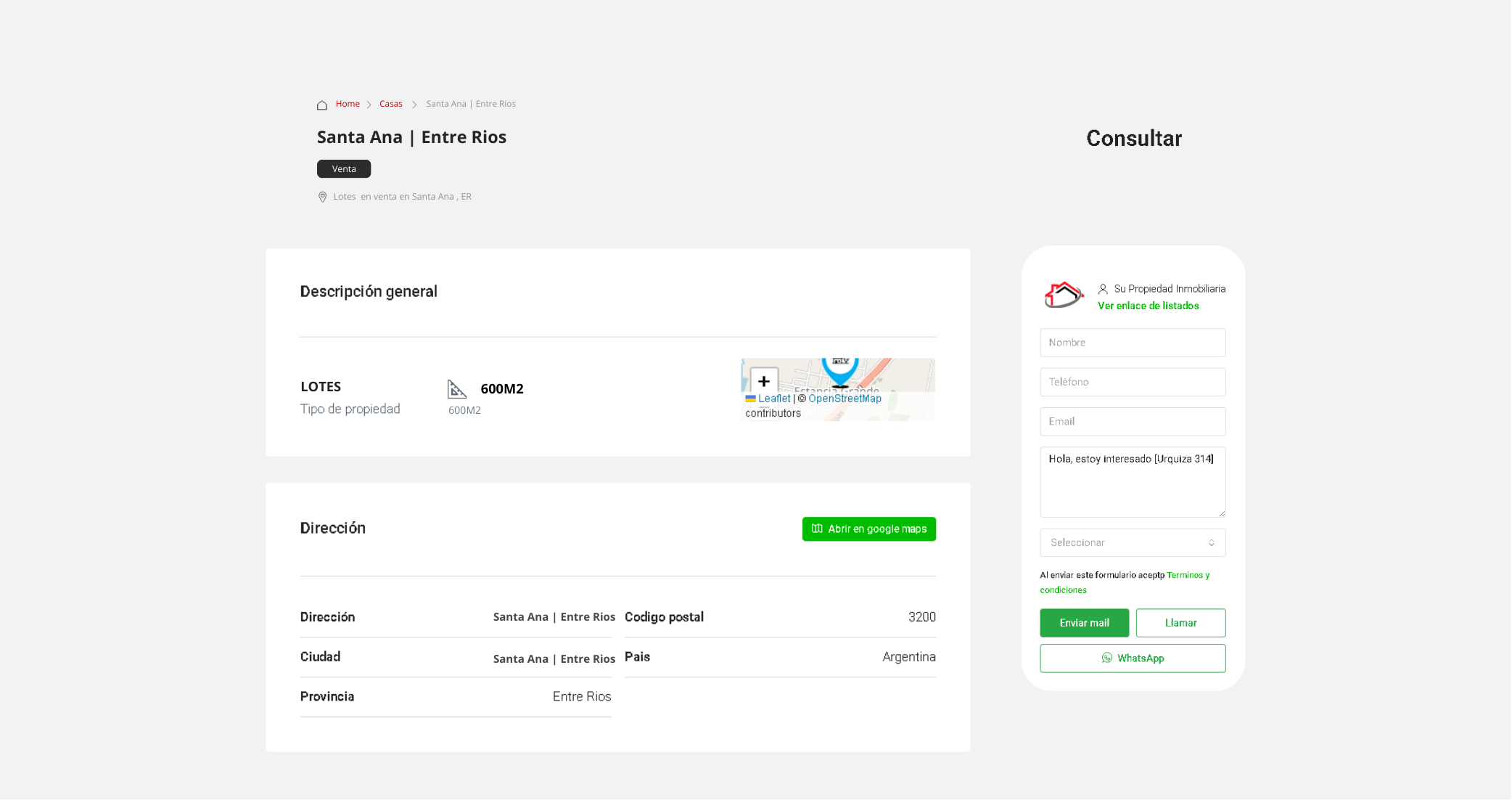Zoom in on the map with plus button

(763, 381)
